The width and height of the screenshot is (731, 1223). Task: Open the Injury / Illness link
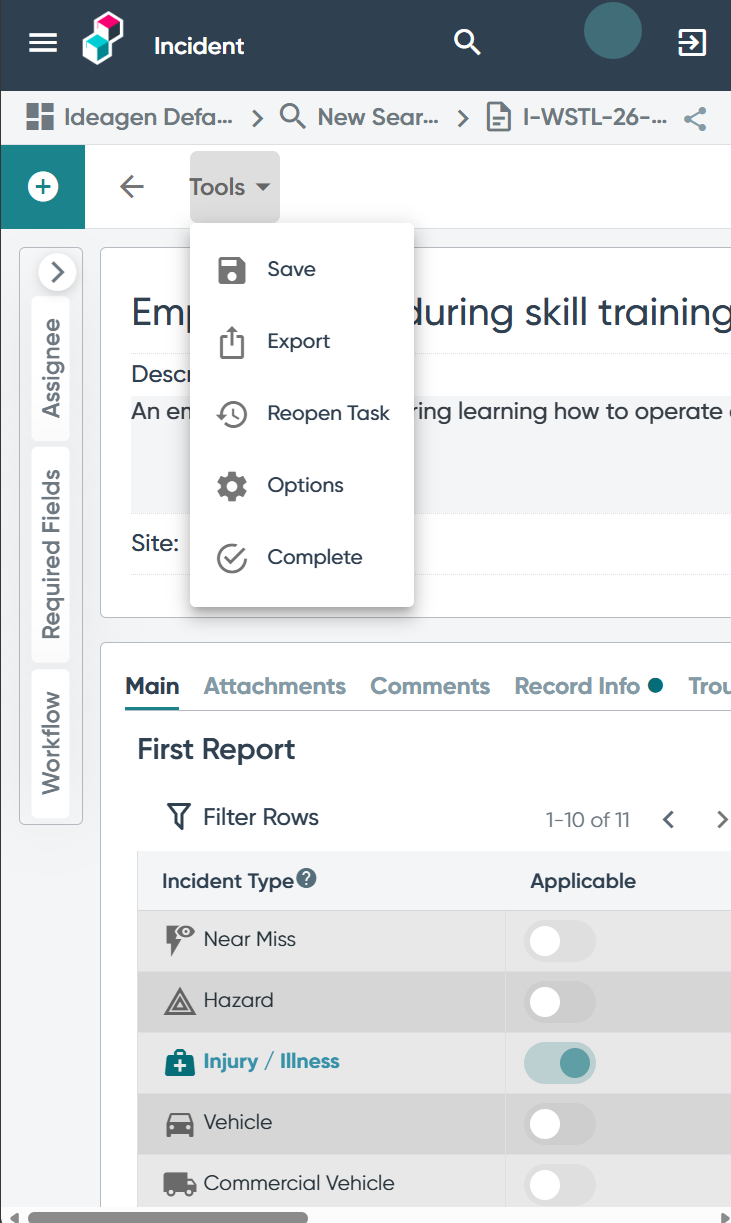[x=271, y=1062]
